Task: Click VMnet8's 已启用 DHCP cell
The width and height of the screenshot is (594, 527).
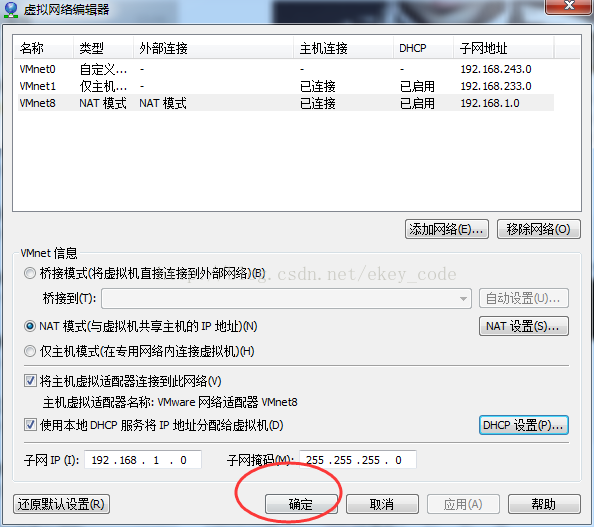Action: point(417,103)
